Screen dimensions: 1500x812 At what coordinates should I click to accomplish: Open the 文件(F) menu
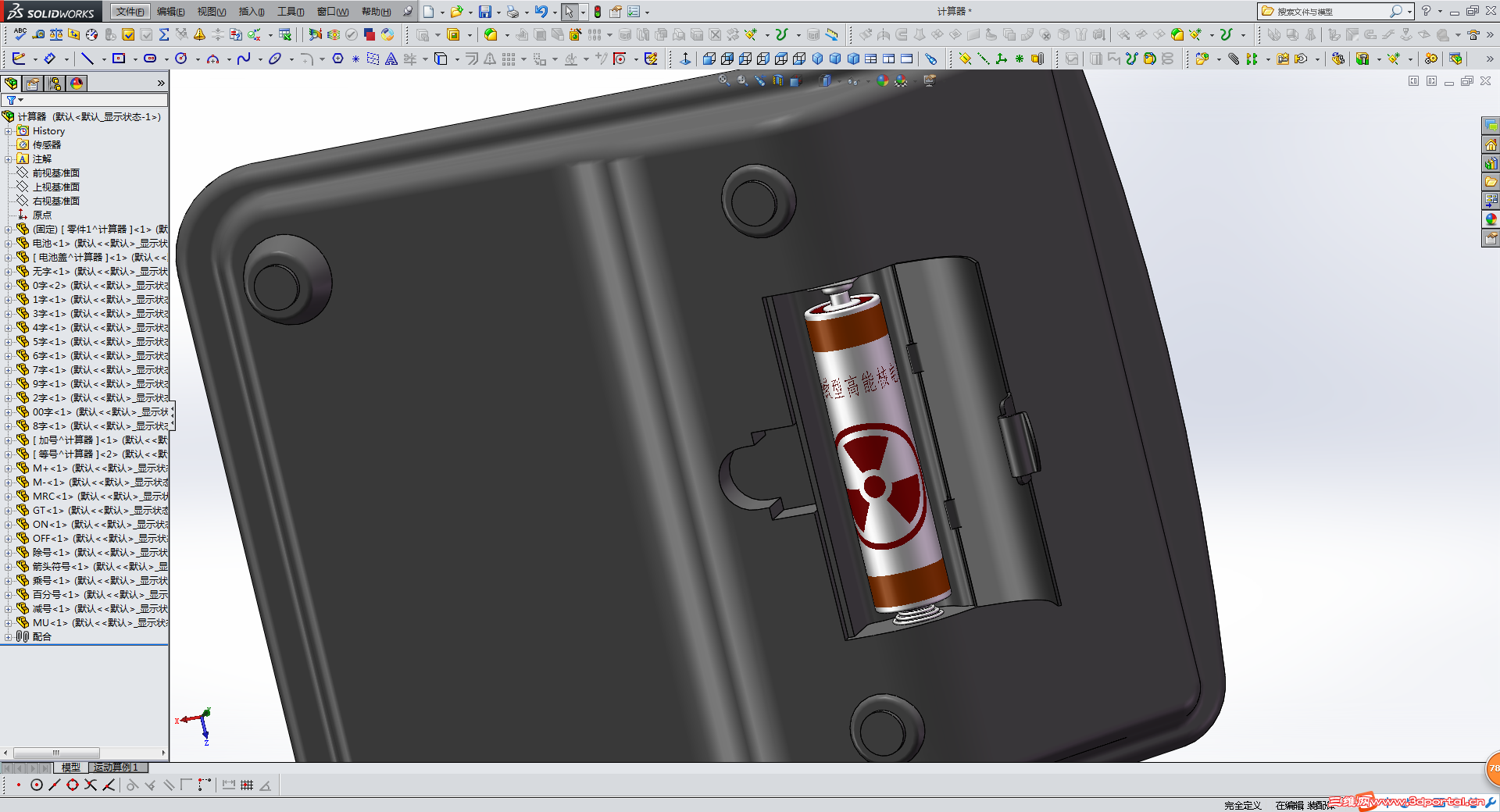pyautogui.click(x=129, y=12)
